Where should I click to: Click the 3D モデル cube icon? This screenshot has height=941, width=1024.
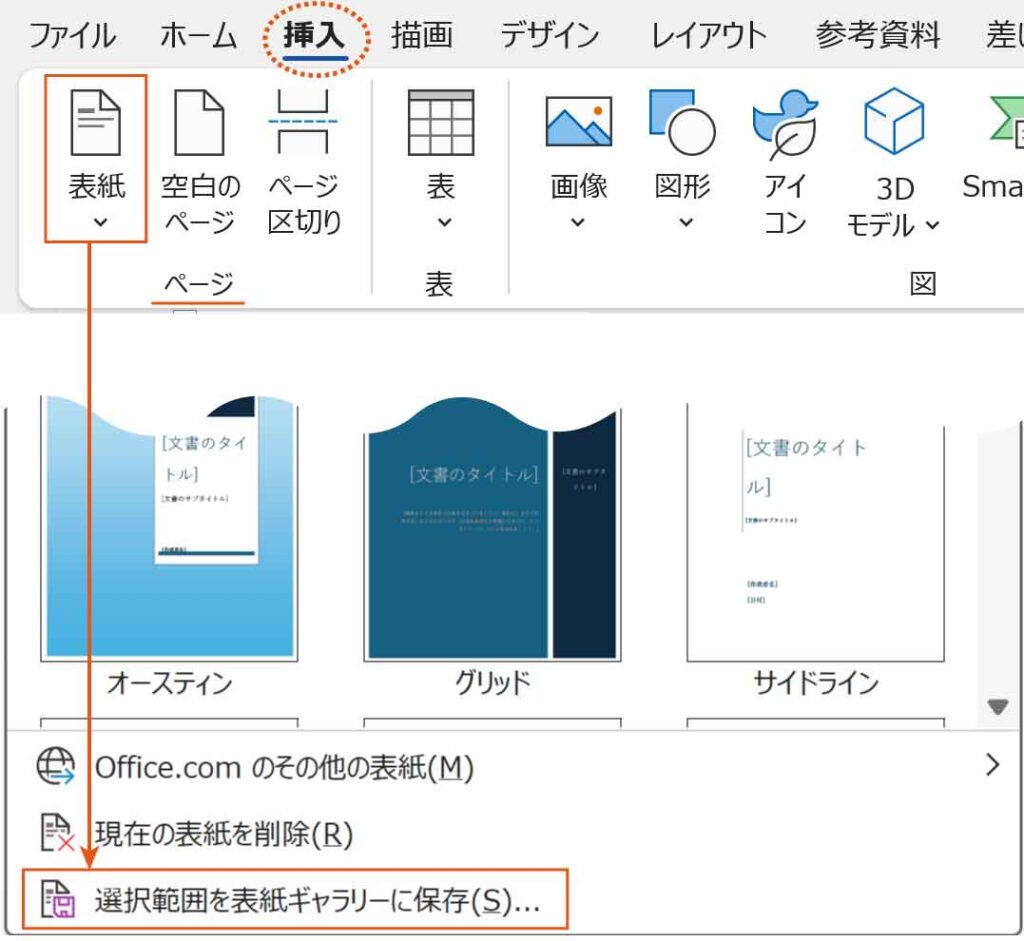893,121
